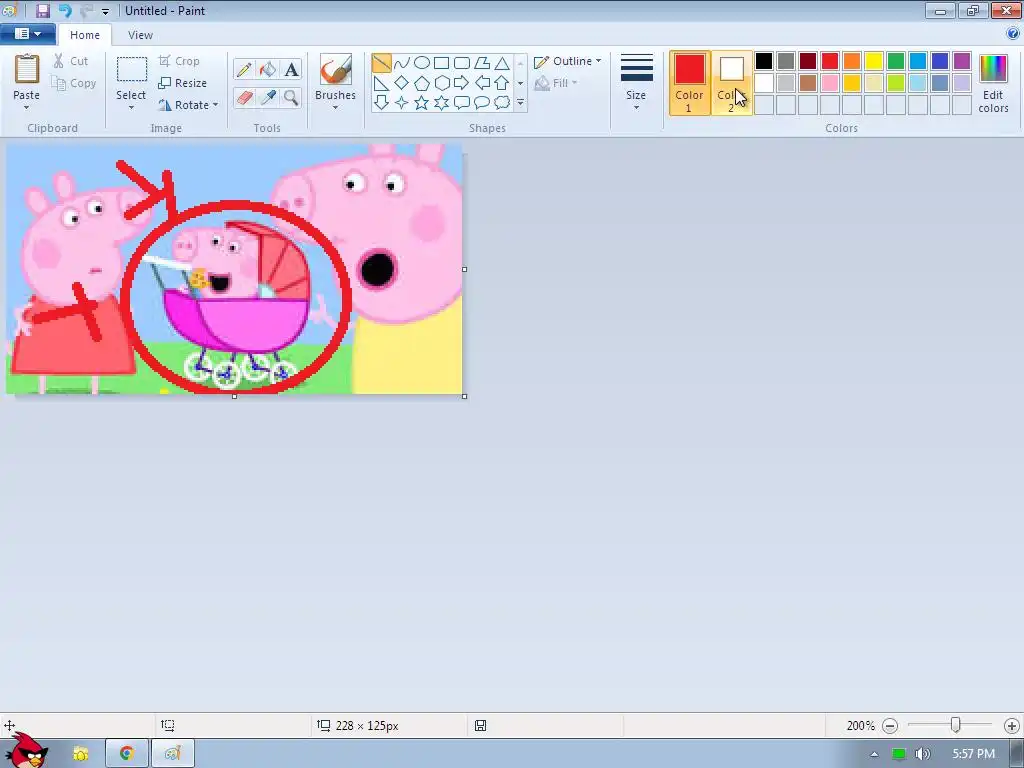Image resolution: width=1024 pixels, height=768 pixels.
Task: Choose the Left arrow shape
Action: tap(482, 83)
